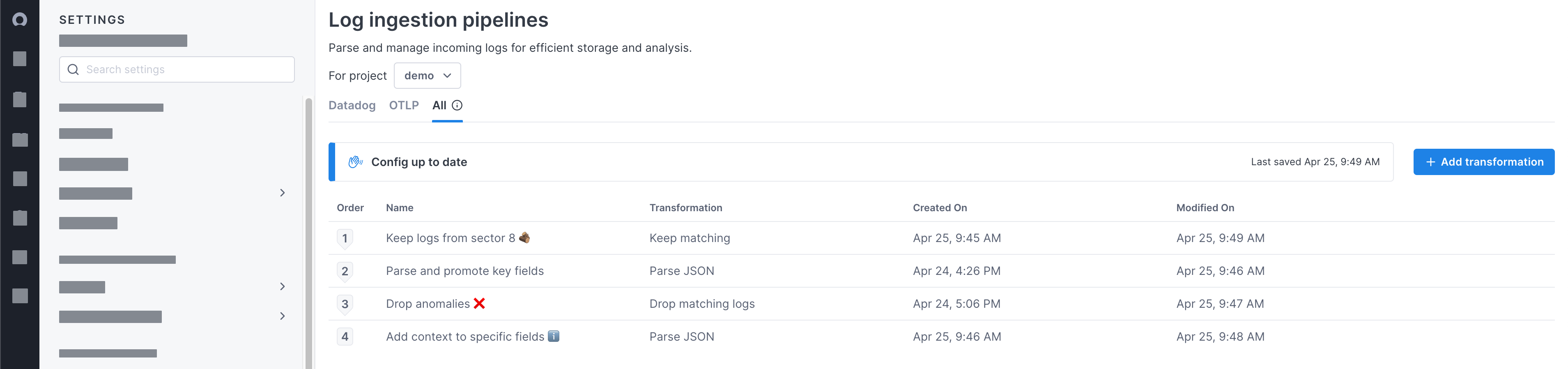Click the plus icon on Add transformation
The image size is (1568, 369).
tap(1430, 162)
